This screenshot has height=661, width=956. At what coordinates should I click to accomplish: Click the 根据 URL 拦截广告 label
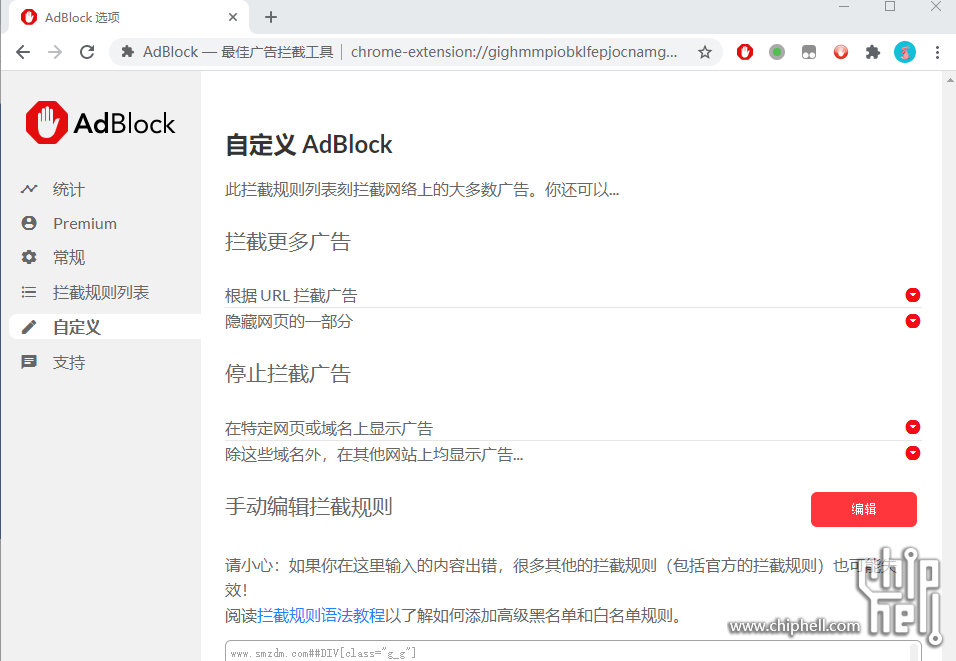click(x=291, y=296)
